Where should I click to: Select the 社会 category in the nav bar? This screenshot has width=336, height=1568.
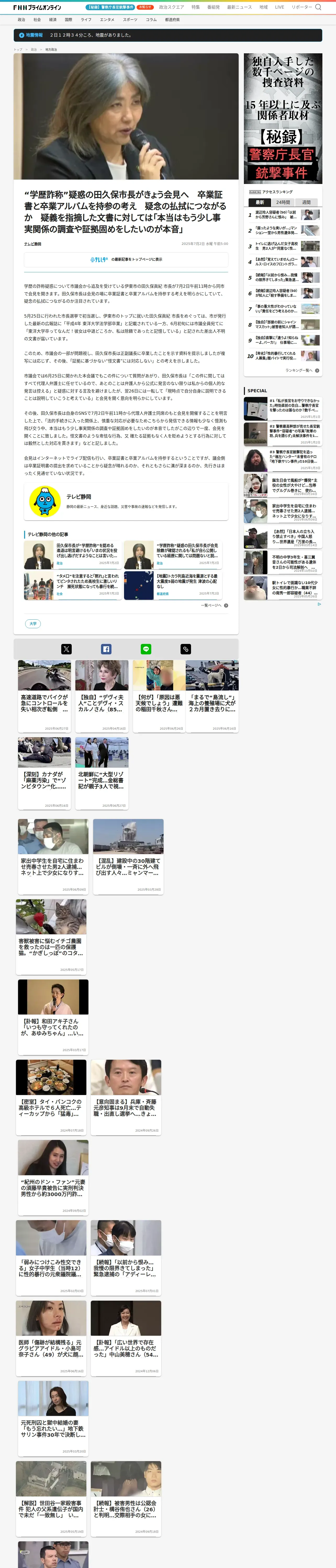click(37, 20)
